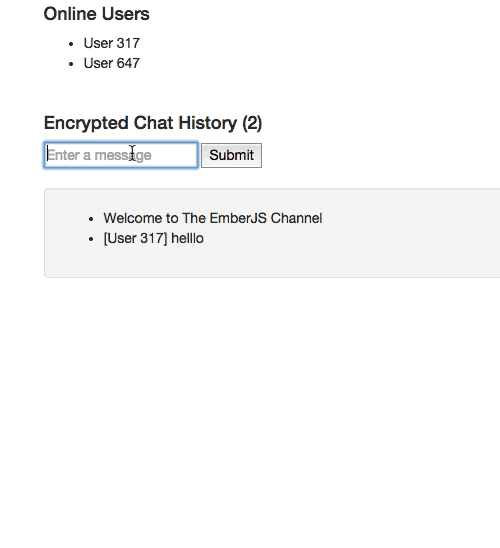
Task: Click the bullet beside User 317
Action: tap(71, 44)
